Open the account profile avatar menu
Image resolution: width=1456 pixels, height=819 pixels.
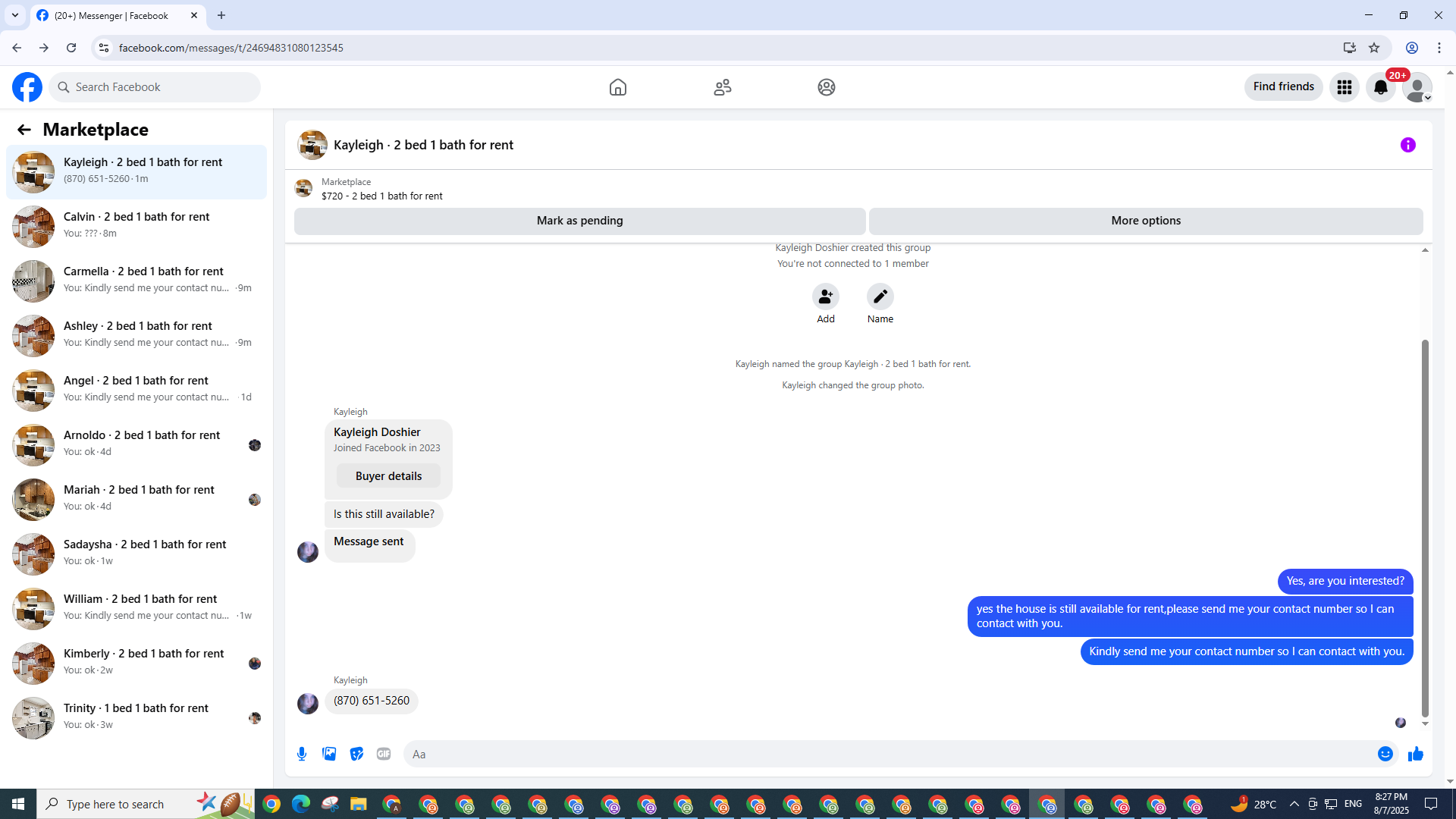click(1417, 87)
